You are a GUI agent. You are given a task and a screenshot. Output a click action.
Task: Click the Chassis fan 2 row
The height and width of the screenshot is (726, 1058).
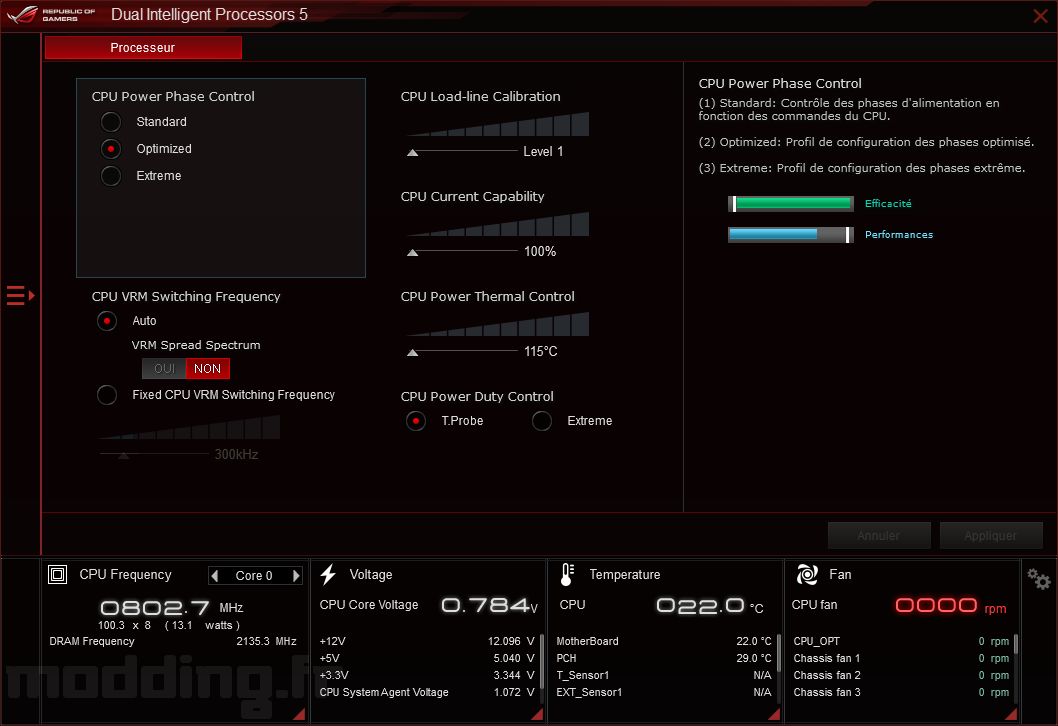[x=901, y=675]
